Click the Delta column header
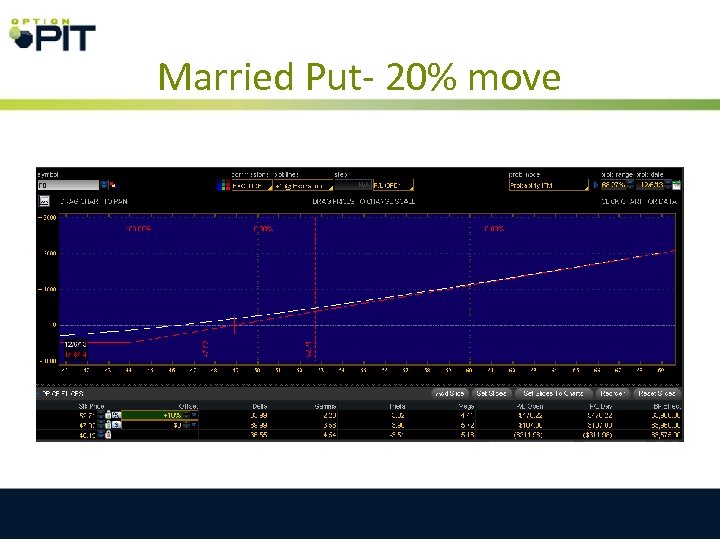This screenshot has width=720, height=540. click(x=260, y=406)
